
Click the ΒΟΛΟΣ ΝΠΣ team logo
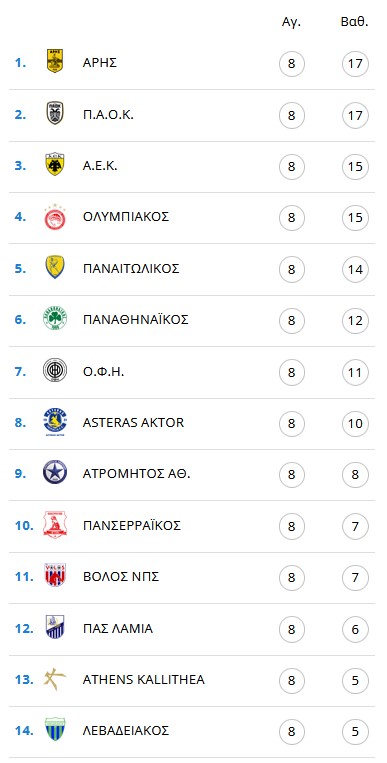pos(55,575)
